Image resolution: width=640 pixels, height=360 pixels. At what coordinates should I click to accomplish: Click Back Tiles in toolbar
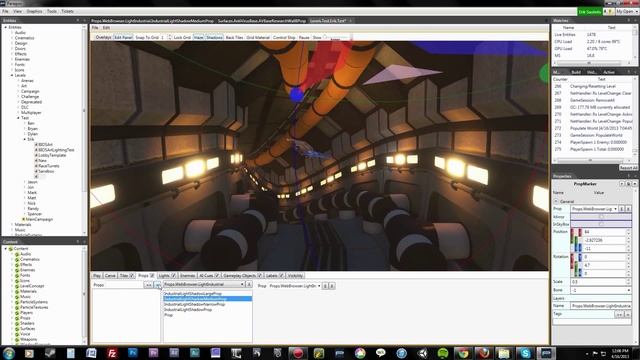pos(234,37)
